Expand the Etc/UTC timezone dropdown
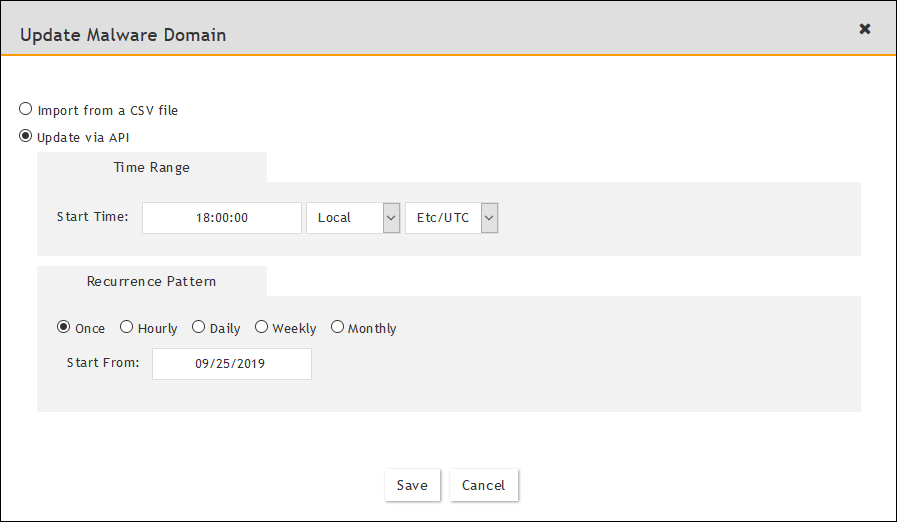897x522 pixels. click(x=451, y=218)
